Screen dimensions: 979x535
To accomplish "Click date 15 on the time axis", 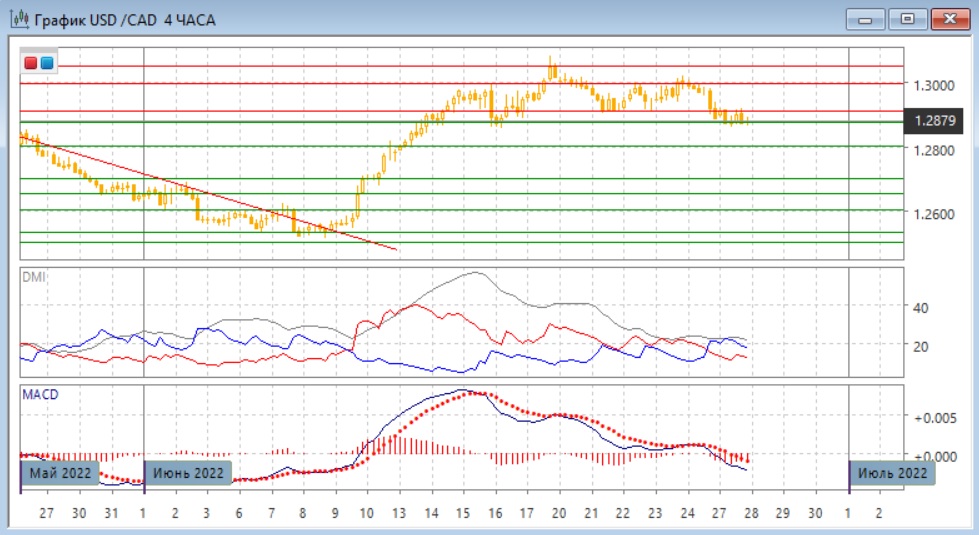I will tap(463, 512).
